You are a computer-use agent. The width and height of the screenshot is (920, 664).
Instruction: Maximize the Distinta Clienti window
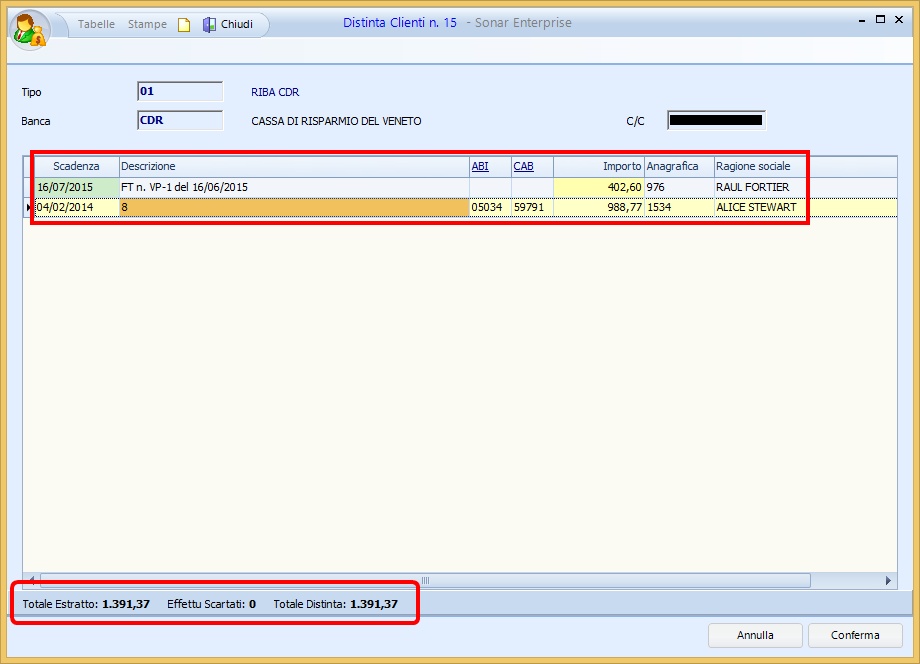tap(880, 19)
